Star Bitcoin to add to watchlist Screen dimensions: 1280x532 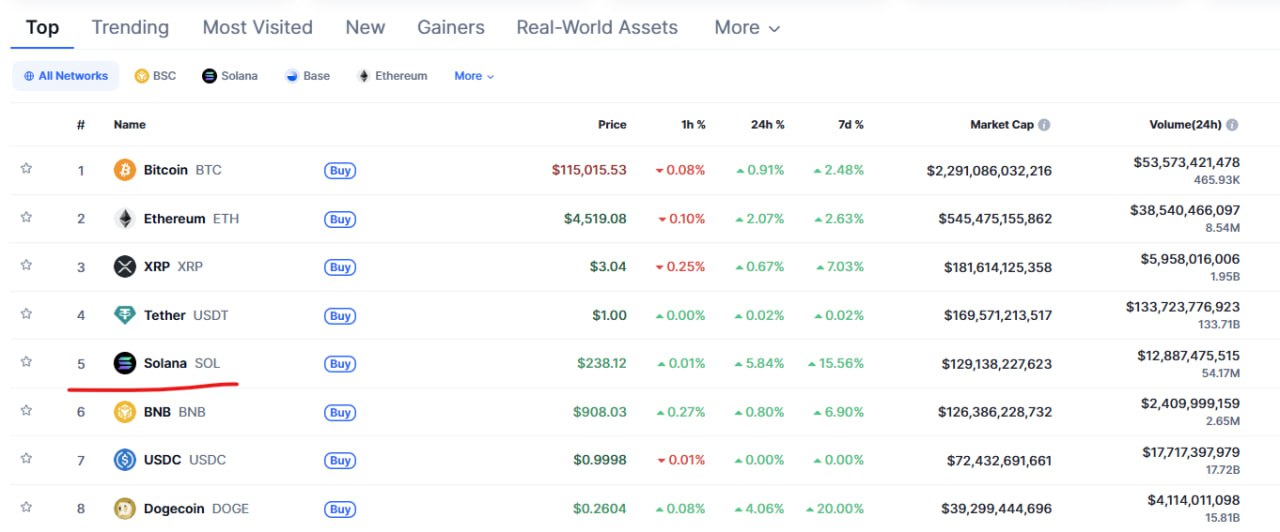[26, 169]
